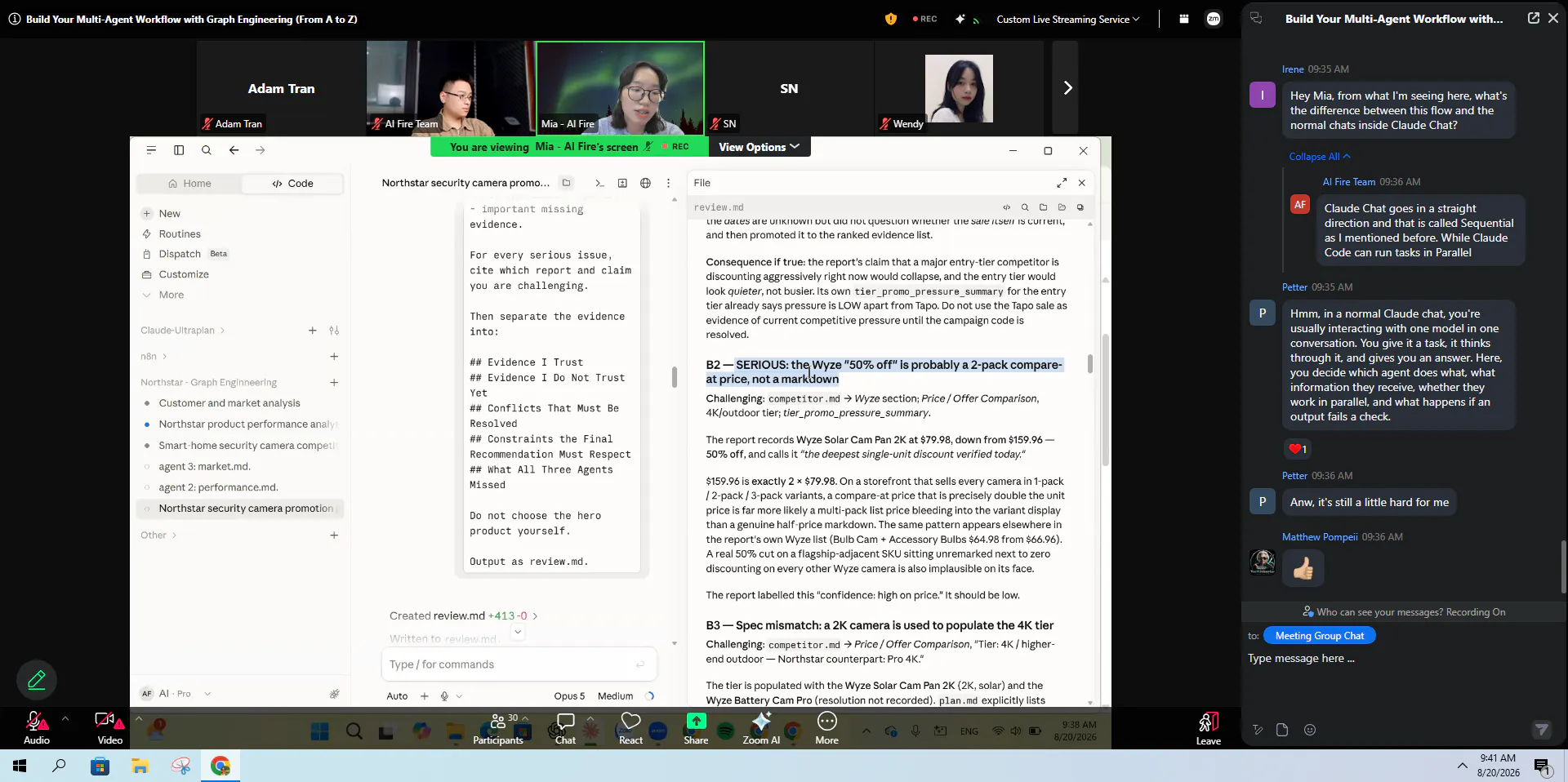
Task: Click the search magnifier in shared app header
Action: pyautogui.click(x=207, y=150)
